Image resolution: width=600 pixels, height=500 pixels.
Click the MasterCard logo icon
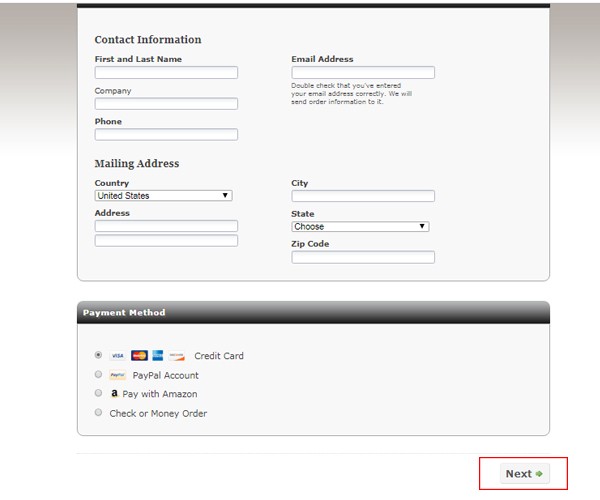pos(139,356)
